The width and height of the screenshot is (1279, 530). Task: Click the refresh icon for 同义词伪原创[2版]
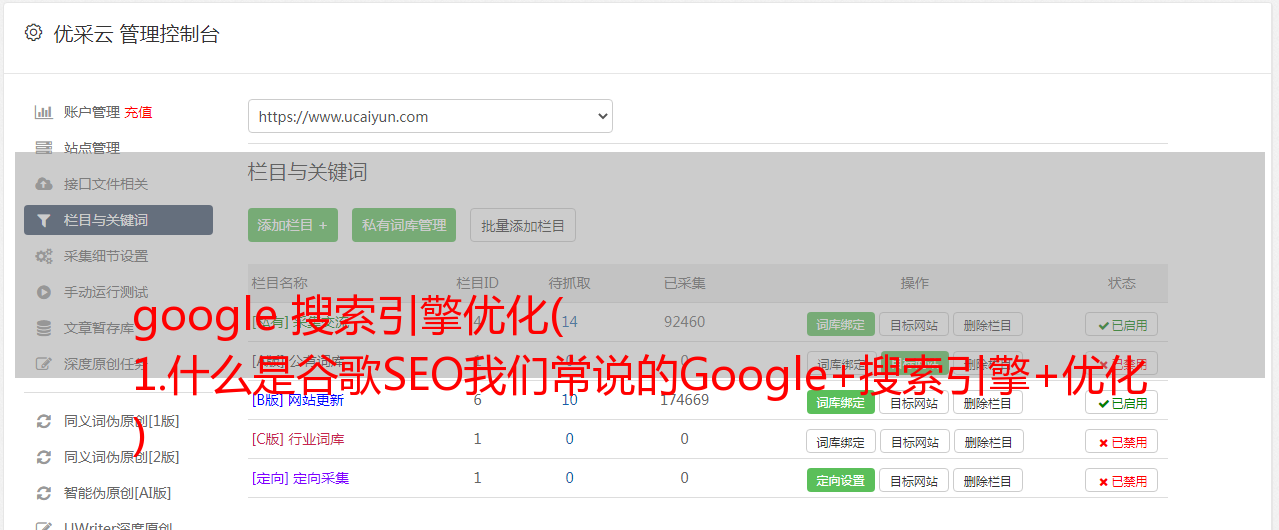pyautogui.click(x=43, y=457)
